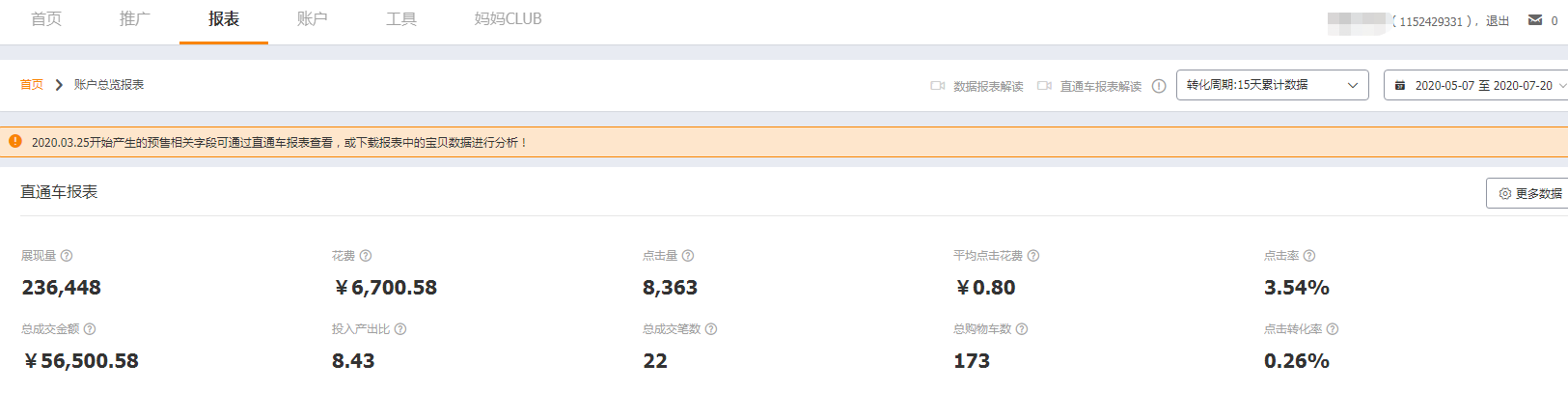Open 妈妈CLUB in the top navigation
The height and width of the screenshot is (393, 1568).
pos(508,19)
